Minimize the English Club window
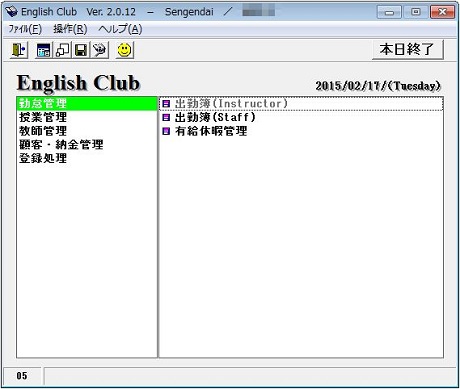 point(389,12)
